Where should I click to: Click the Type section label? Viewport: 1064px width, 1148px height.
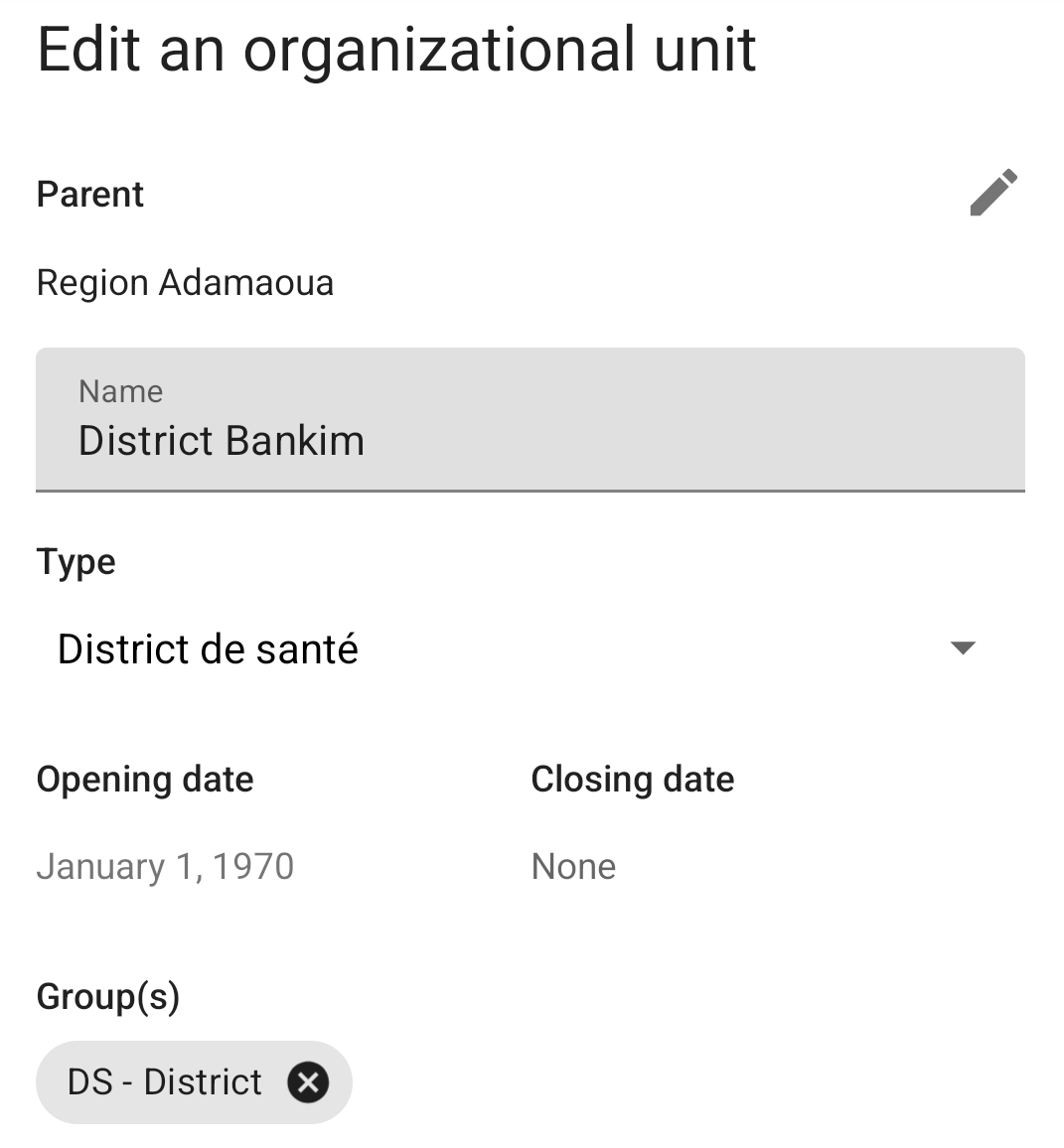coord(76,562)
